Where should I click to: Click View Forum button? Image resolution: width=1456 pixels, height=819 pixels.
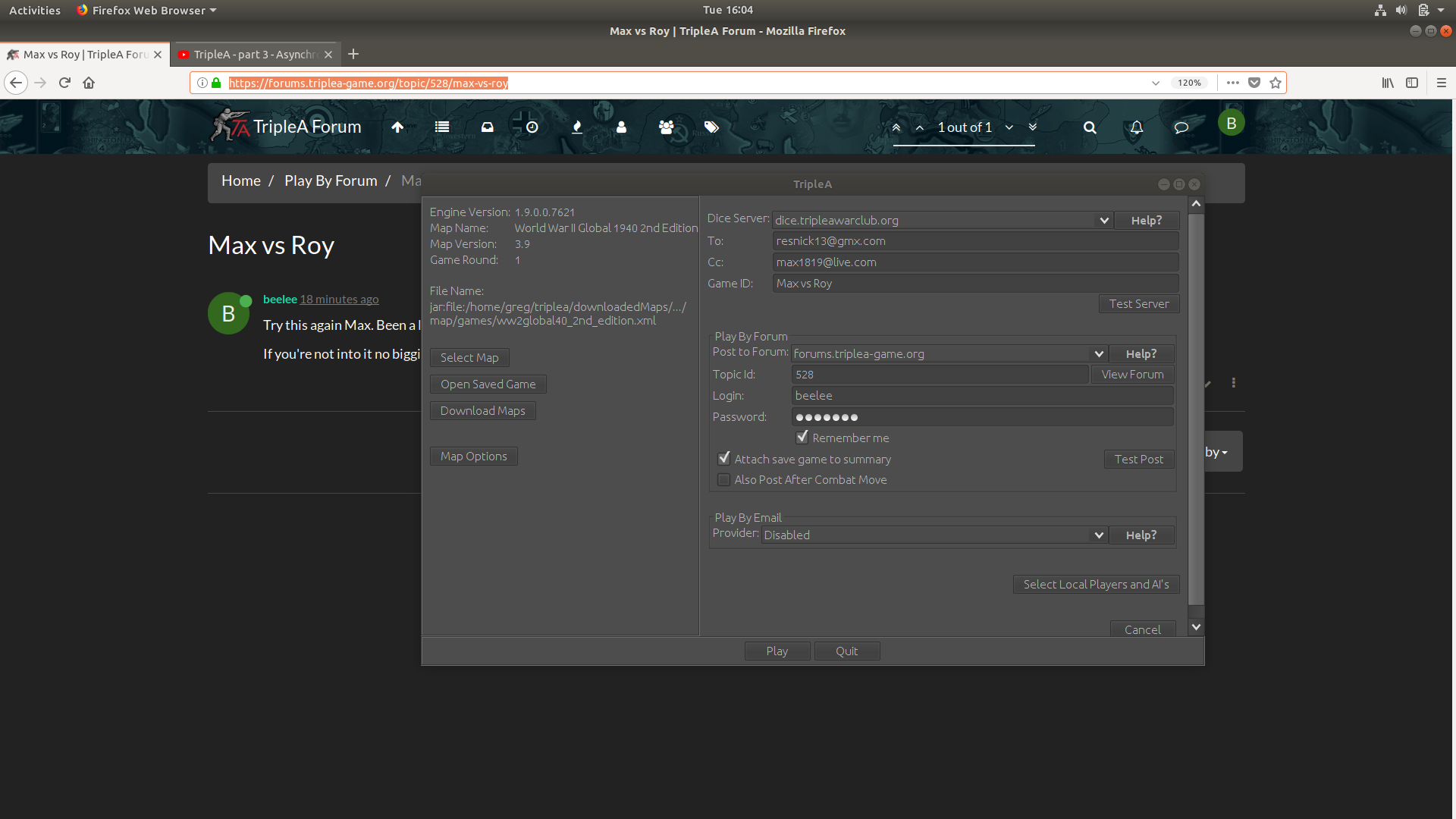(x=1132, y=374)
